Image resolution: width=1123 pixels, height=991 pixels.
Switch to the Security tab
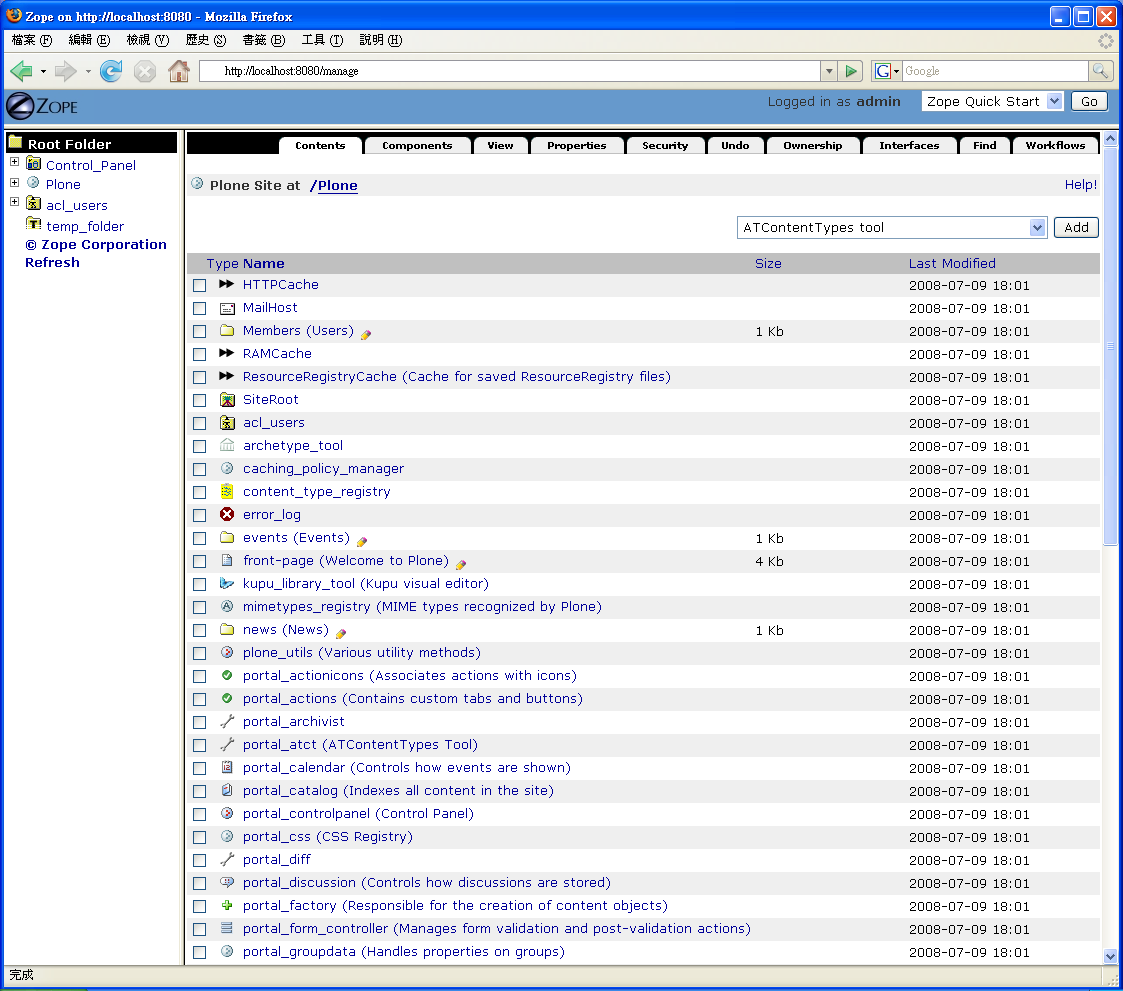pos(665,145)
